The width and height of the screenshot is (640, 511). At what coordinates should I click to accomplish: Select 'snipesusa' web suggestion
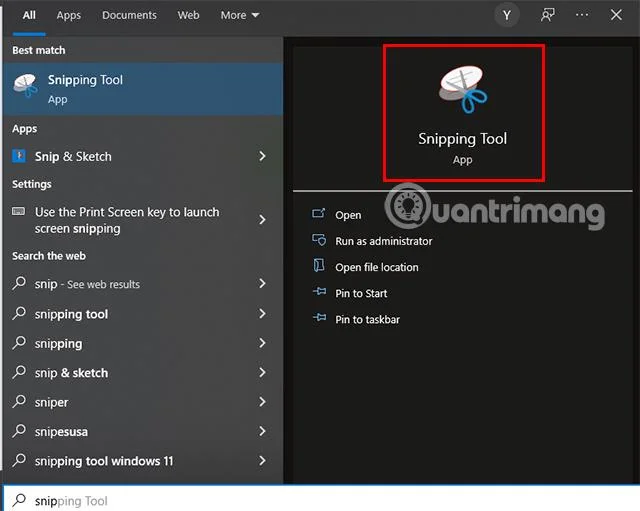click(x=143, y=431)
